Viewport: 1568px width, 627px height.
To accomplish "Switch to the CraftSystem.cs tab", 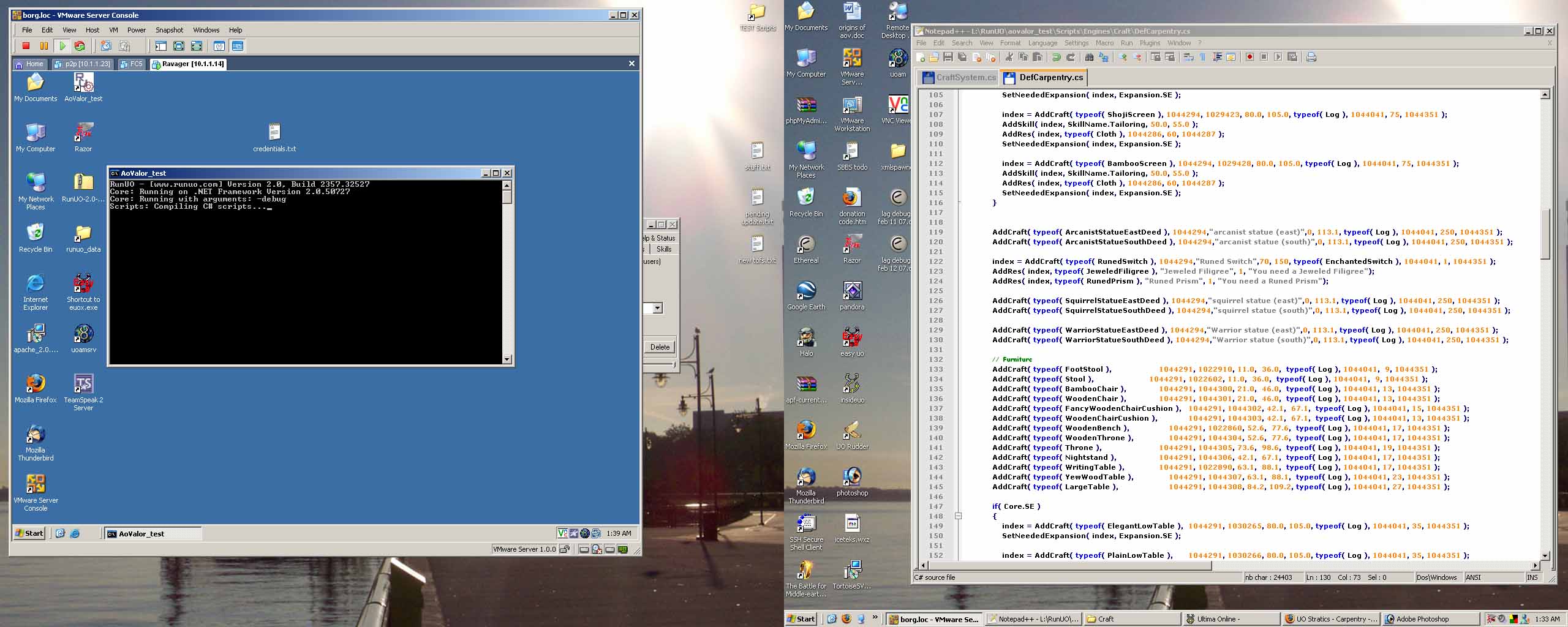I will (959, 77).
